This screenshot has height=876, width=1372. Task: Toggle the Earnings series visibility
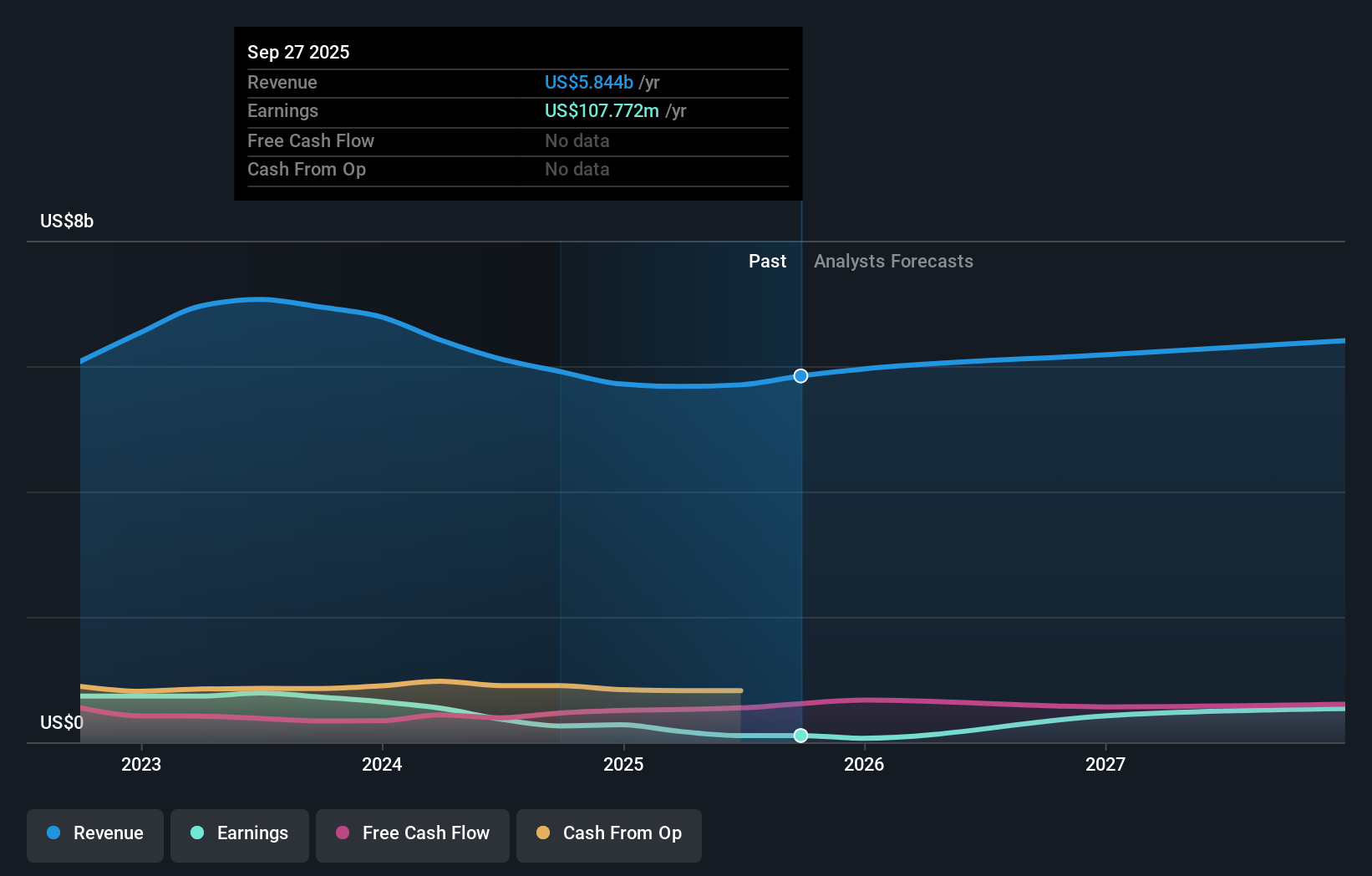[x=239, y=835]
